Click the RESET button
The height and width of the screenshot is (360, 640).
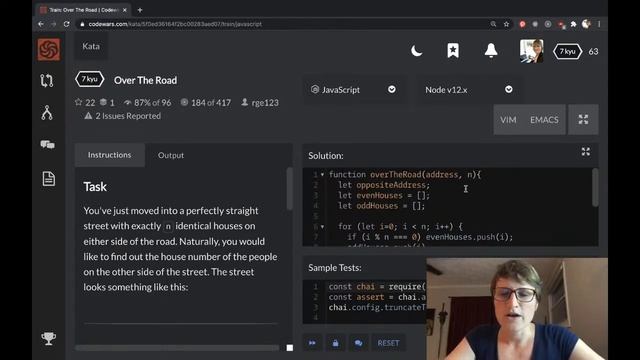coord(388,343)
